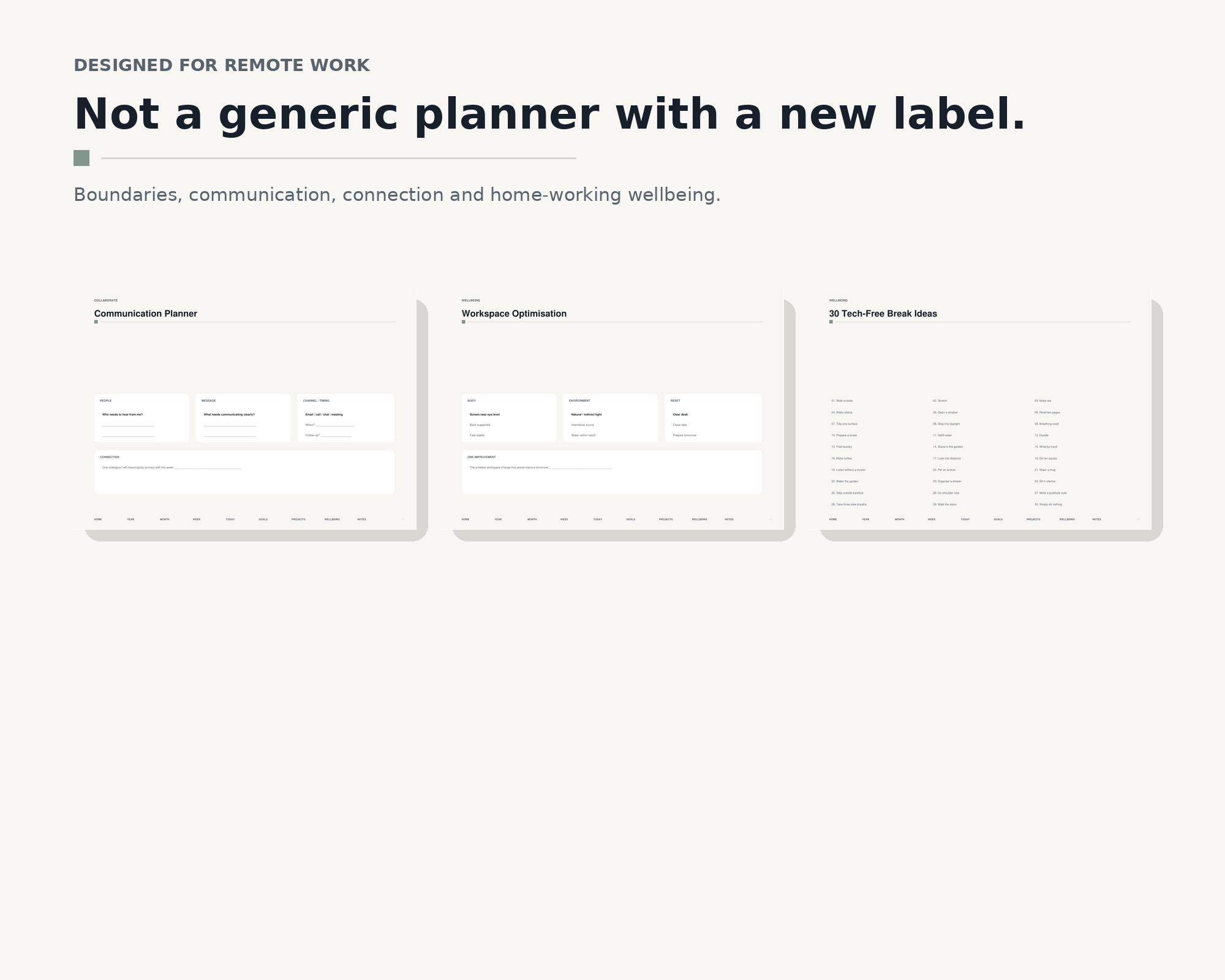Select the ENVIRONMENT card in Workspace Optimisation
This screenshot has width=1225, height=980.
tap(610, 418)
